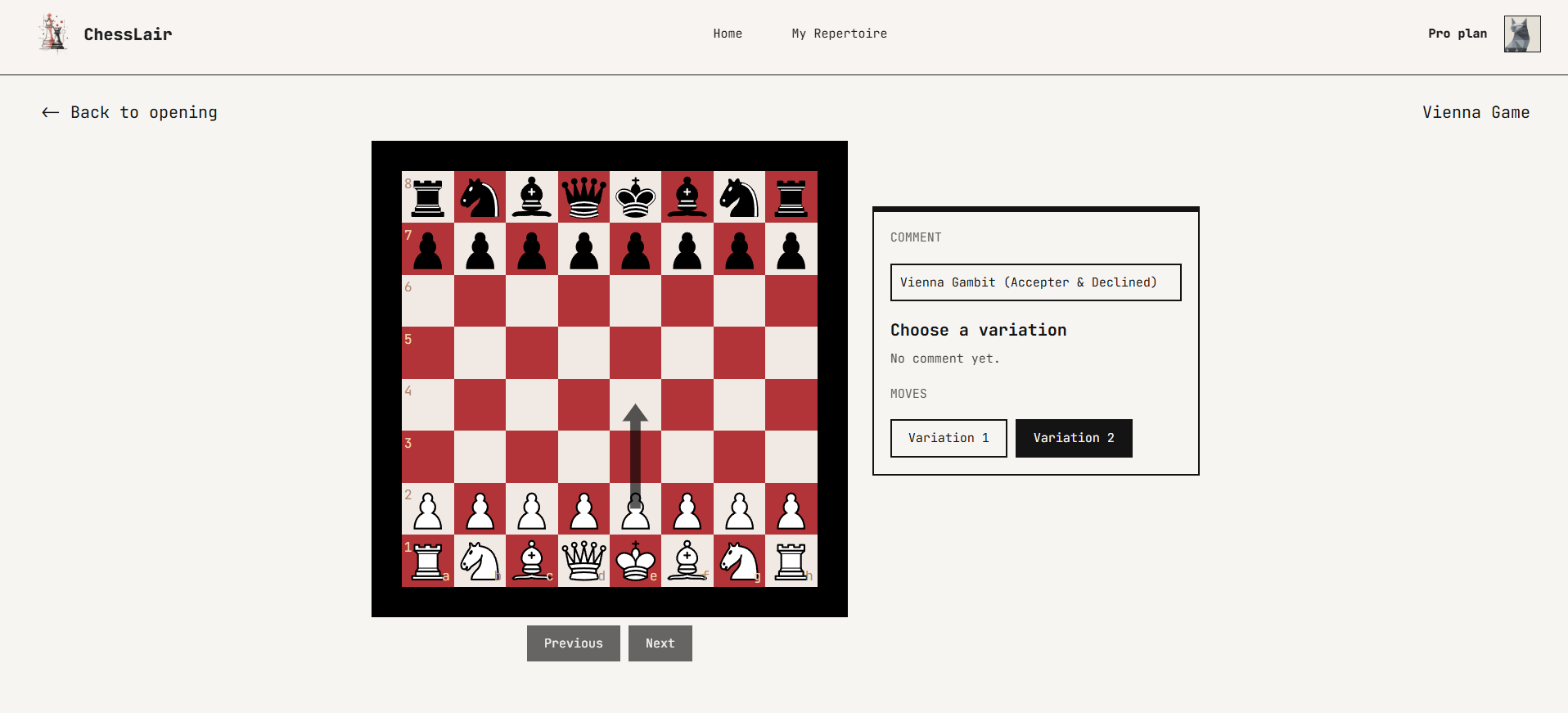Select the white pawn on h2
Screen dimensions: 1568x713
[791, 511]
